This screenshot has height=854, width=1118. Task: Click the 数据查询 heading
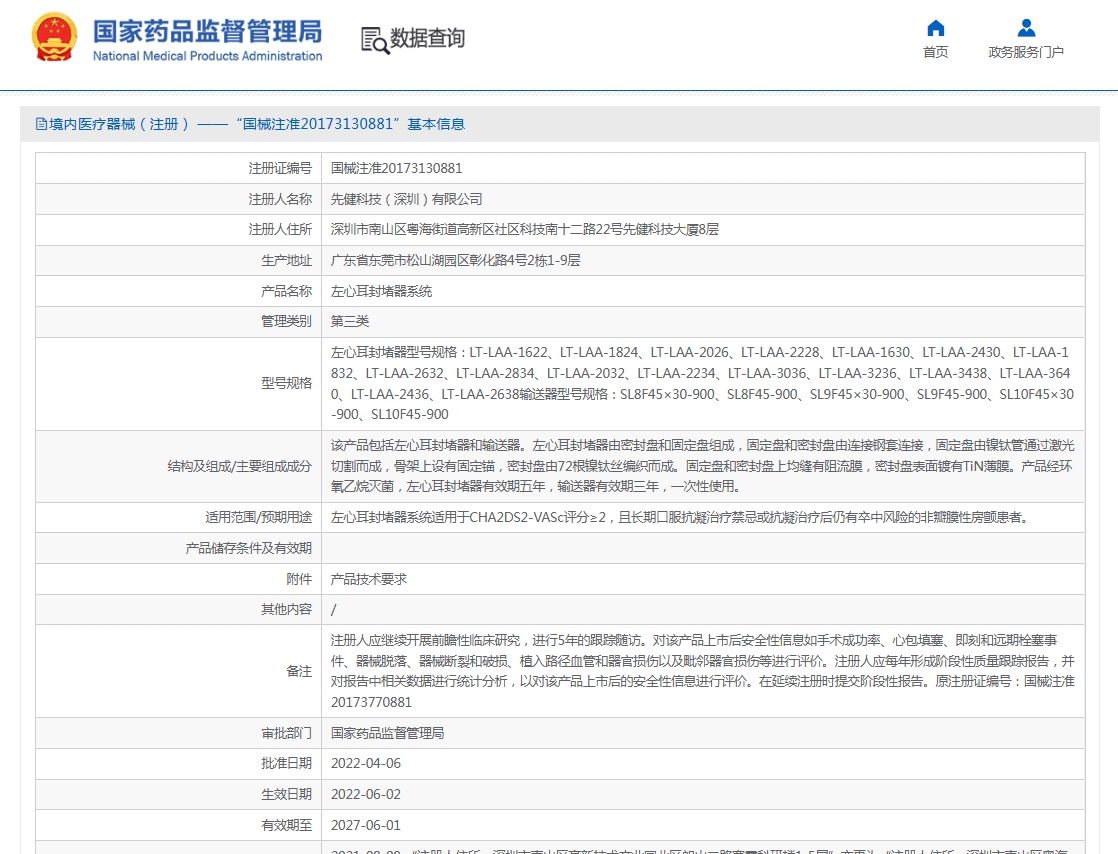pos(428,38)
